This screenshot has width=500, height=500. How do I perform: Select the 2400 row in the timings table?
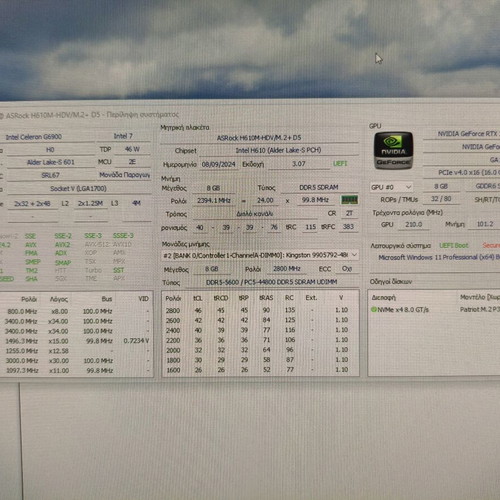pyautogui.click(x=260, y=330)
